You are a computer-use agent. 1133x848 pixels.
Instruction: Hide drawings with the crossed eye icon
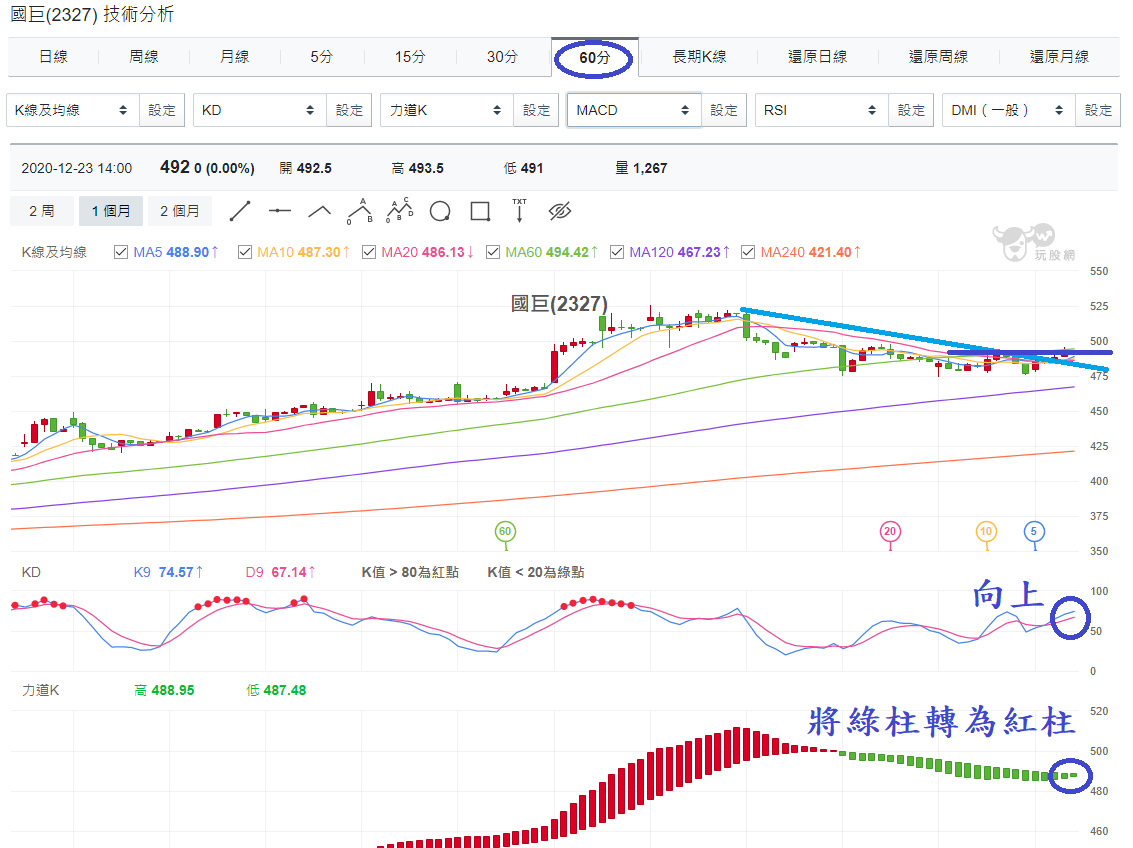point(560,212)
